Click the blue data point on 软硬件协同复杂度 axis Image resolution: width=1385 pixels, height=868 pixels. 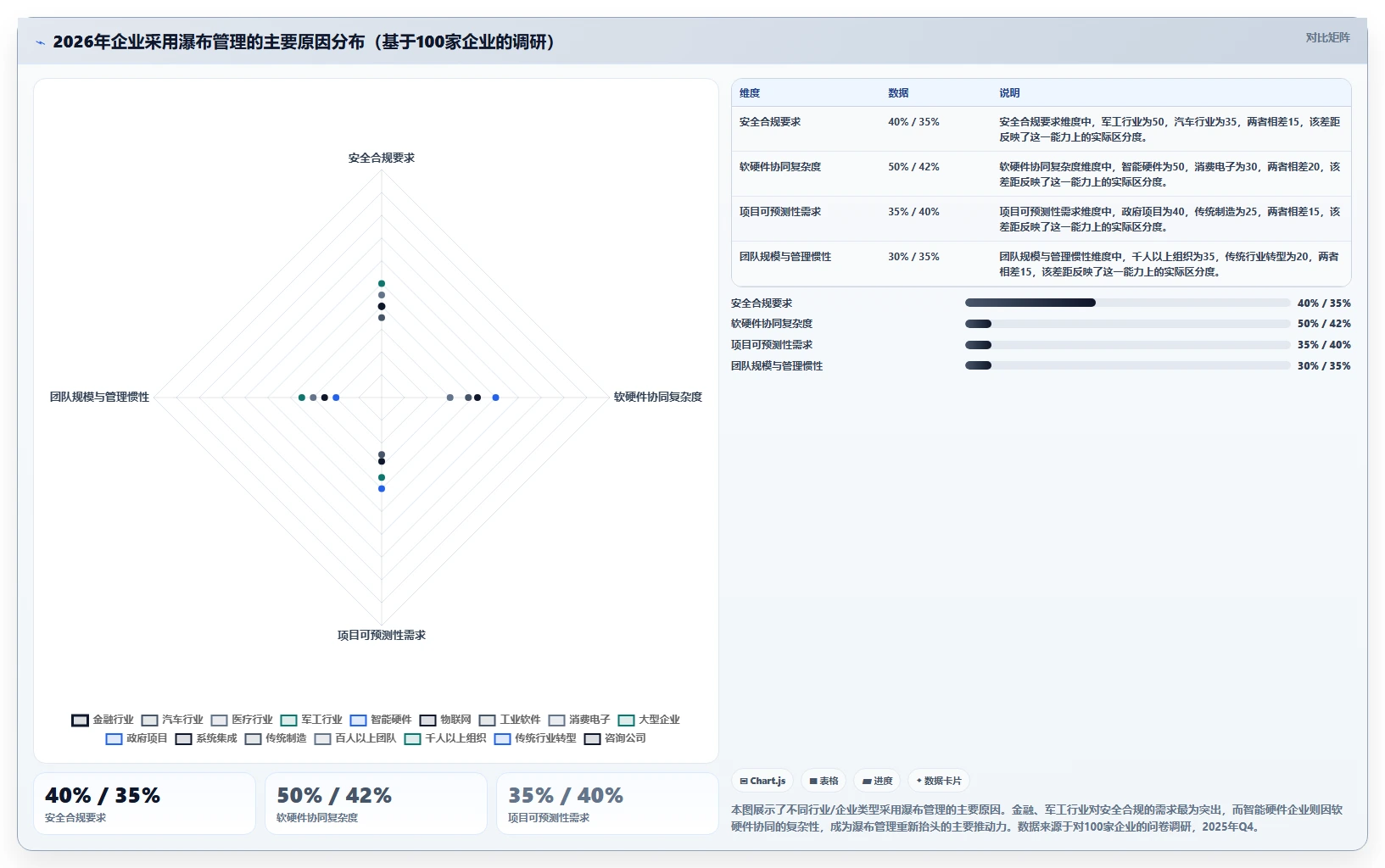496,398
